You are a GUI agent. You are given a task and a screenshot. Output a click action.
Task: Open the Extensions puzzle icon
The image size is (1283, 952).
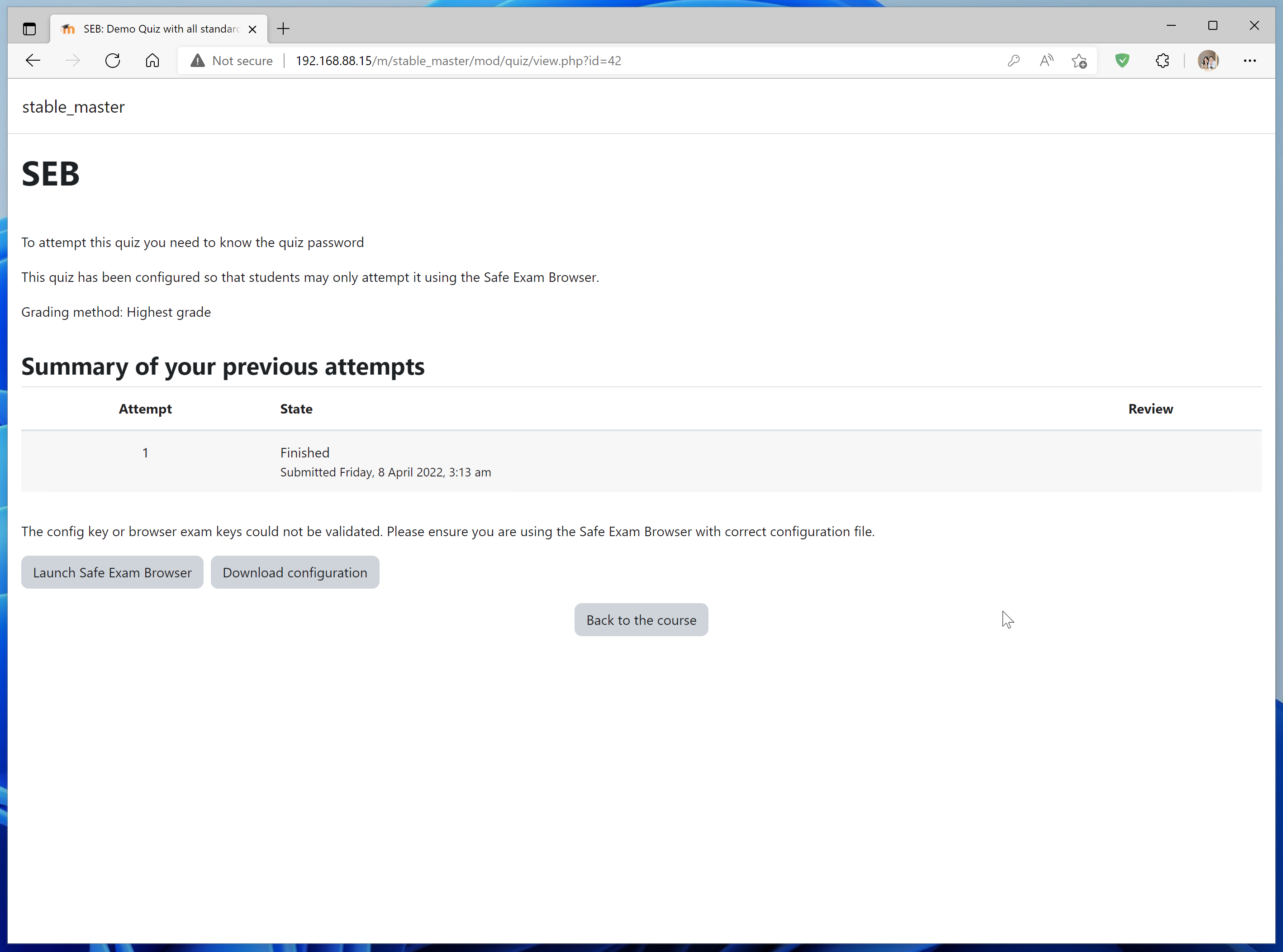pos(1162,61)
